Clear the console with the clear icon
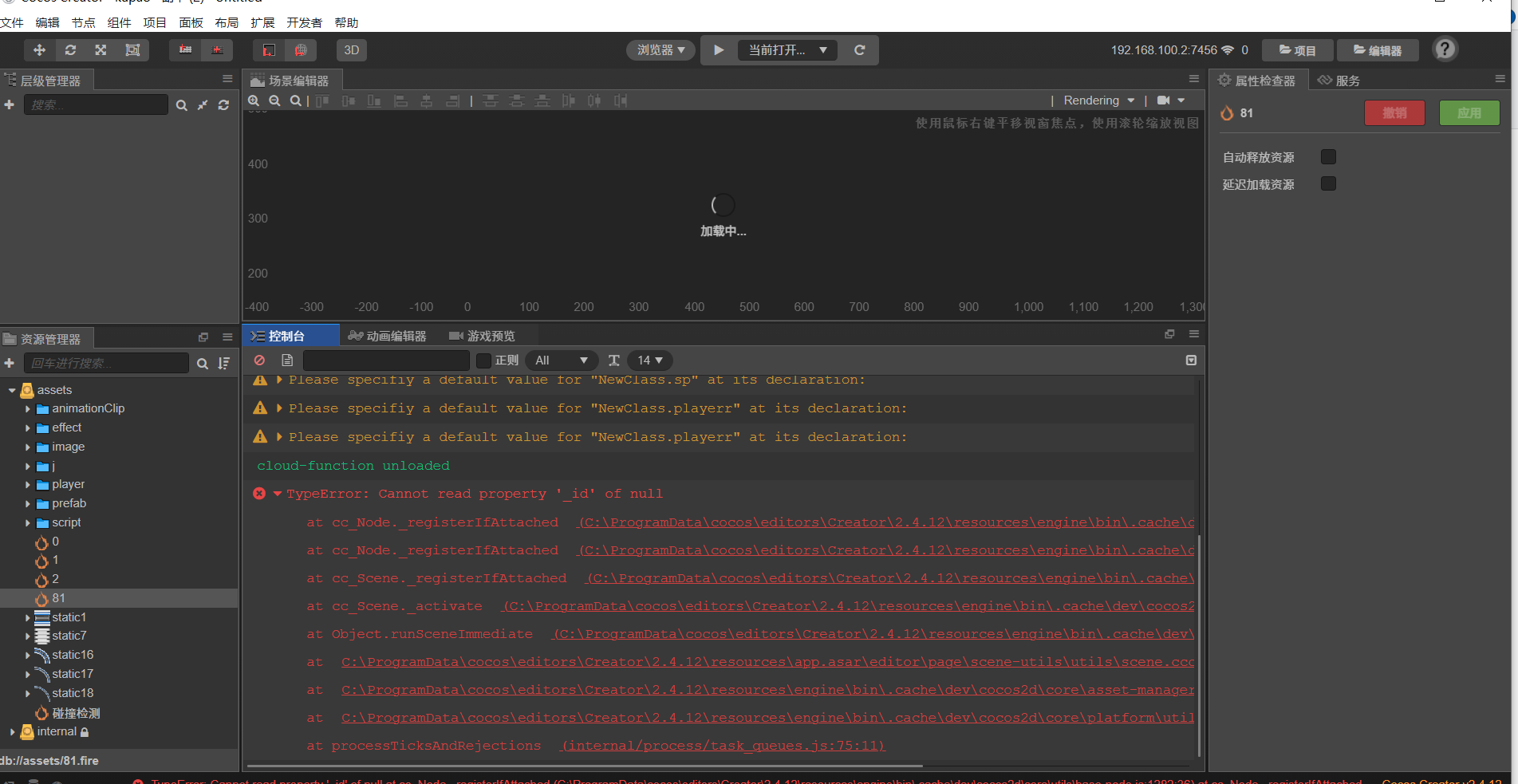 tap(260, 360)
